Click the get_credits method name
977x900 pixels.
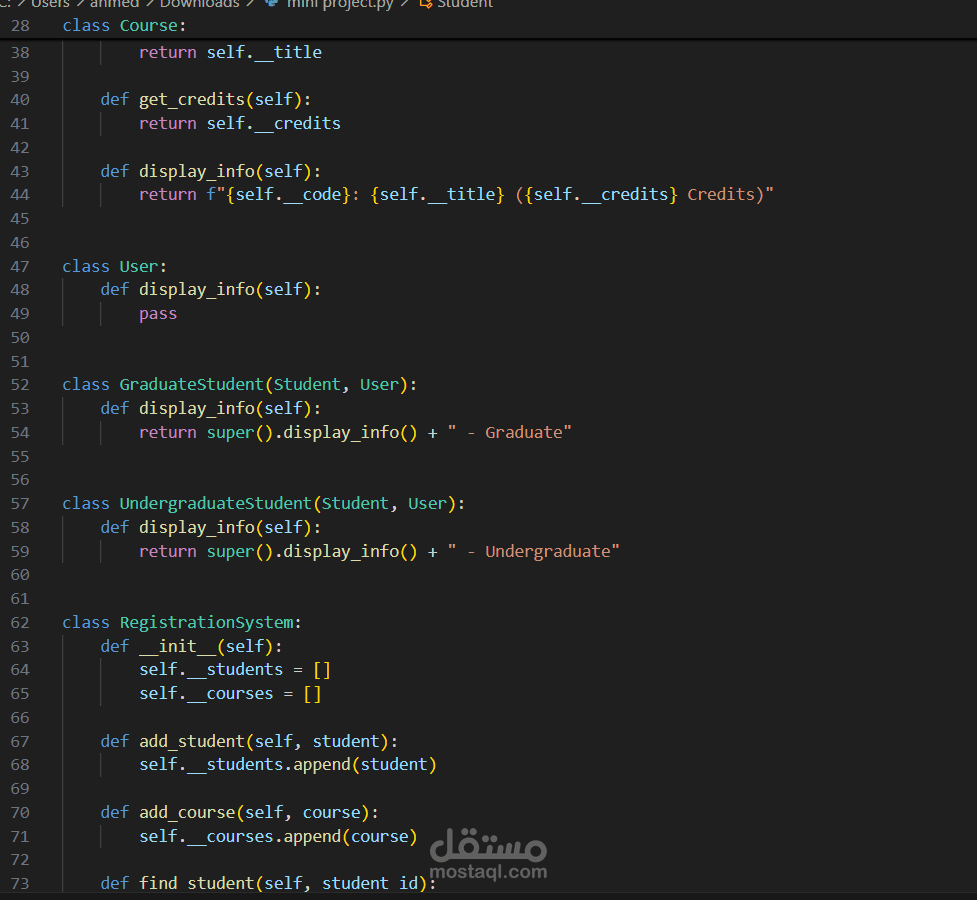pyautogui.click(x=192, y=100)
